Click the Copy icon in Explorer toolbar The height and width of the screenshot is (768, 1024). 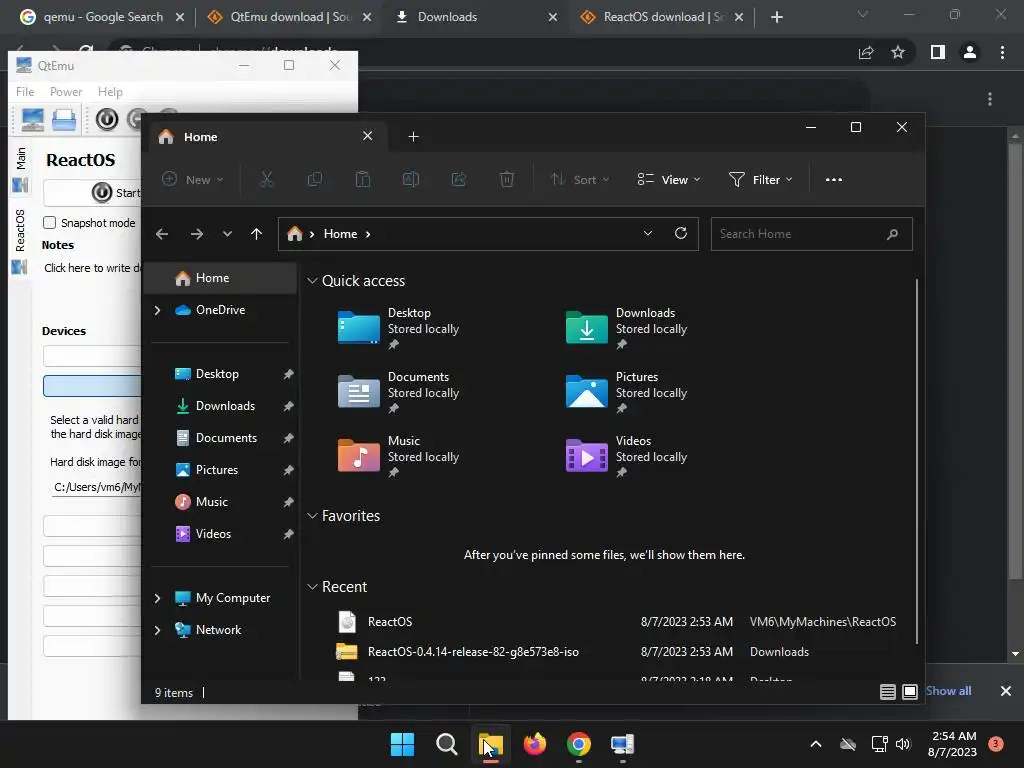coord(315,179)
